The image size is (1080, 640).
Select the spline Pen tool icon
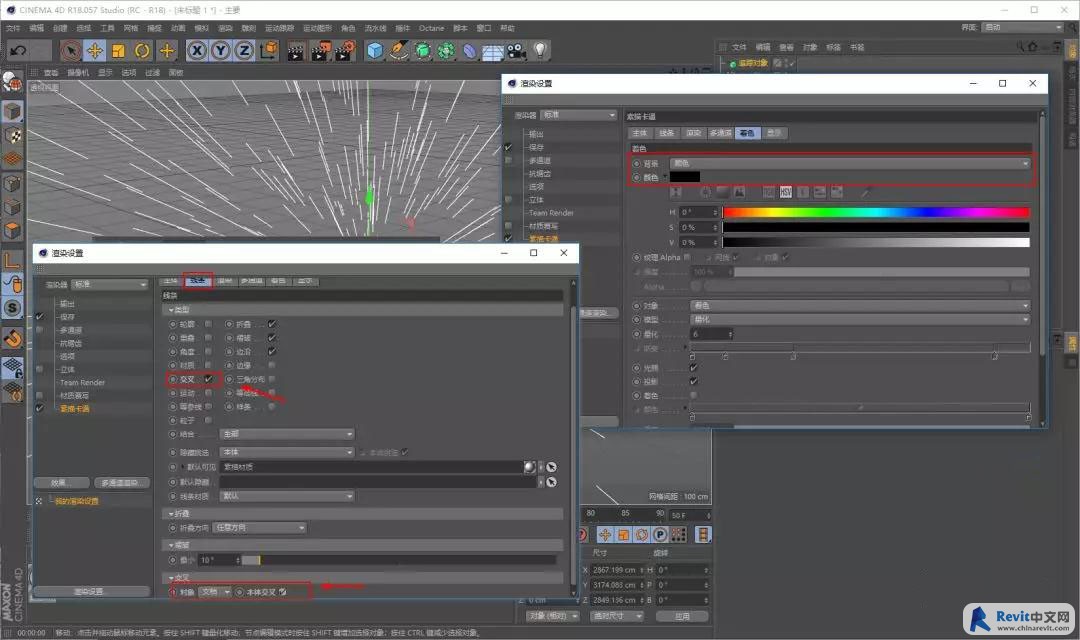pos(399,50)
